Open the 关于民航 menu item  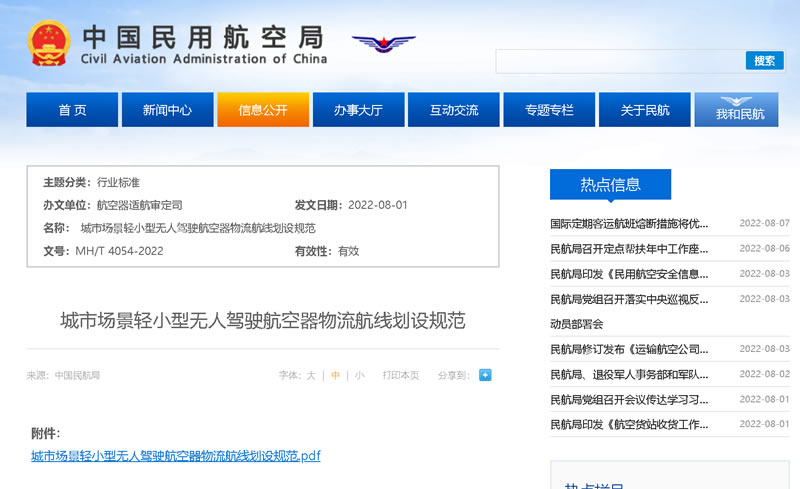(x=644, y=110)
